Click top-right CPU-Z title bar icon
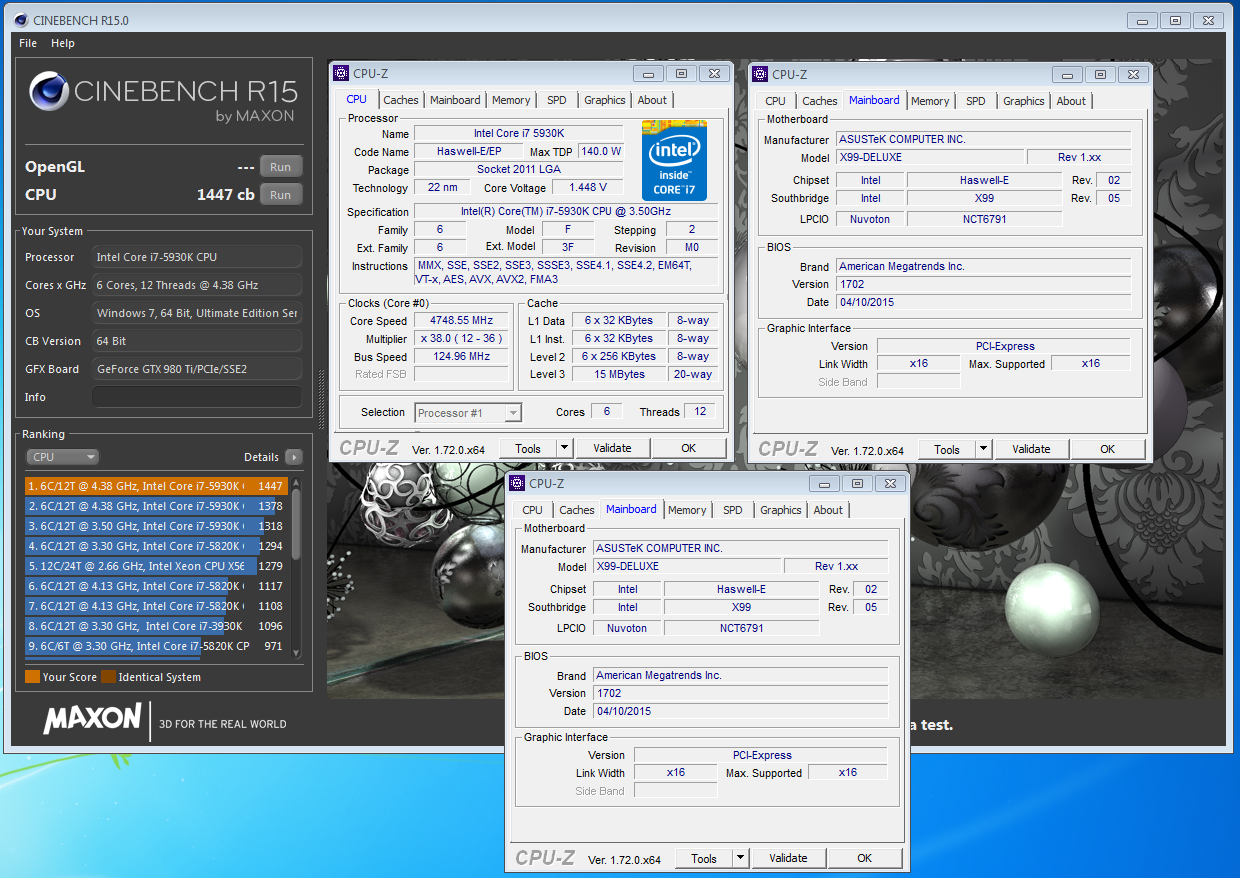Screen dimensions: 1240x878 point(760,74)
